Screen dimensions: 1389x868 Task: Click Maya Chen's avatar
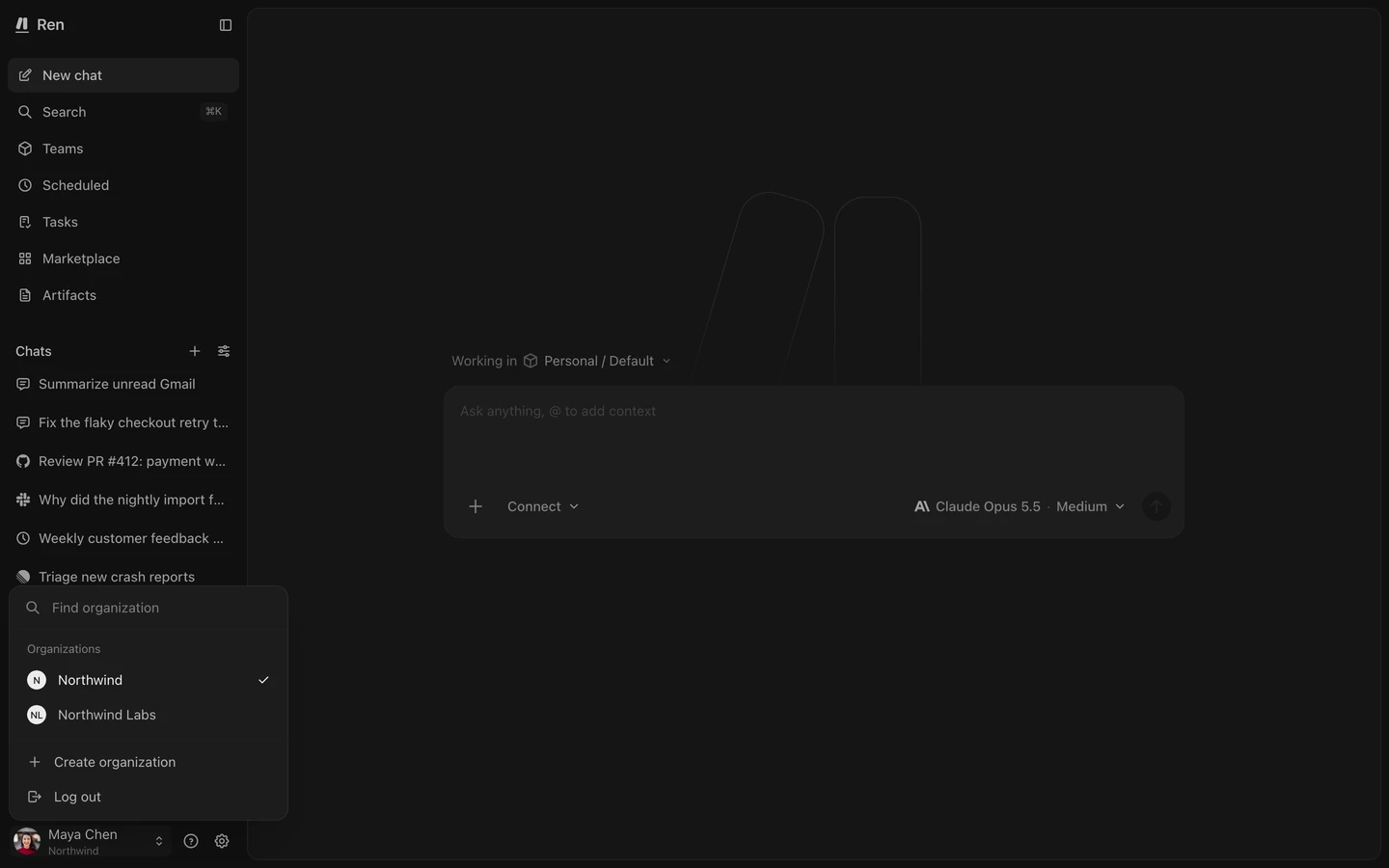point(27,841)
